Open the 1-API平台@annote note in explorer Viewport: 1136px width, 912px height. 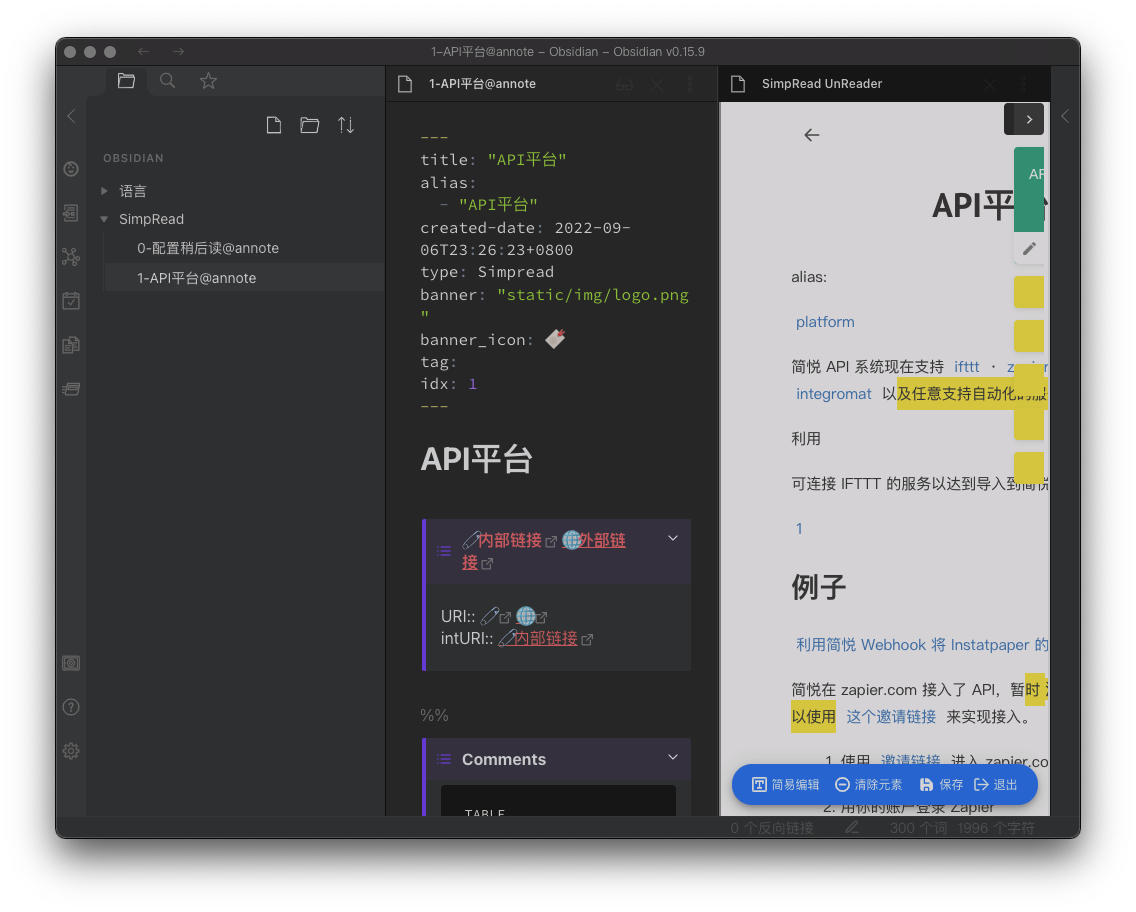tap(196, 278)
